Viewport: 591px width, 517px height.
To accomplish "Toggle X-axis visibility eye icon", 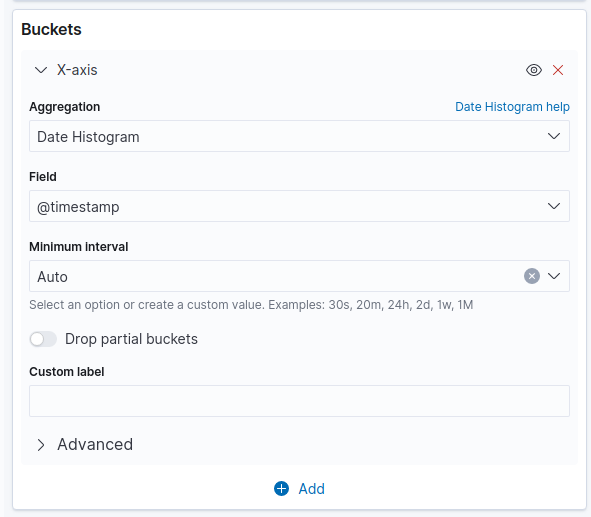I will click(x=534, y=70).
